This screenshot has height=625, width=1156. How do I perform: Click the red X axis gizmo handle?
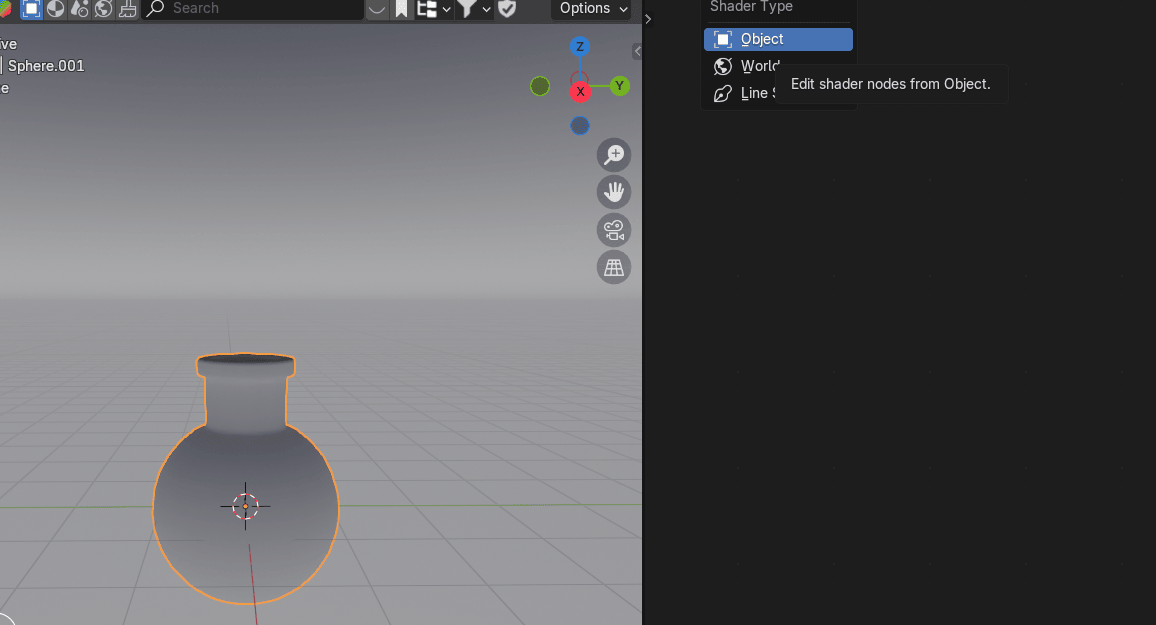(580, 92)
